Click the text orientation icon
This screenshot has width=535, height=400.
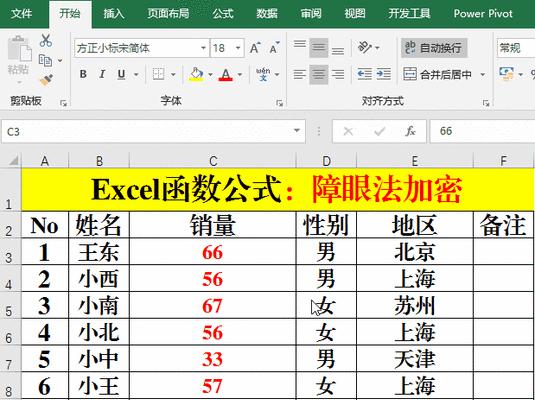point(364,48)
